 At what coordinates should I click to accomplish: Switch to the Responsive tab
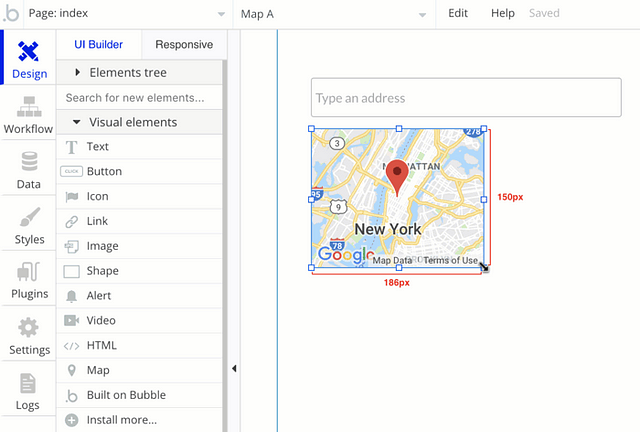[184, 45]
